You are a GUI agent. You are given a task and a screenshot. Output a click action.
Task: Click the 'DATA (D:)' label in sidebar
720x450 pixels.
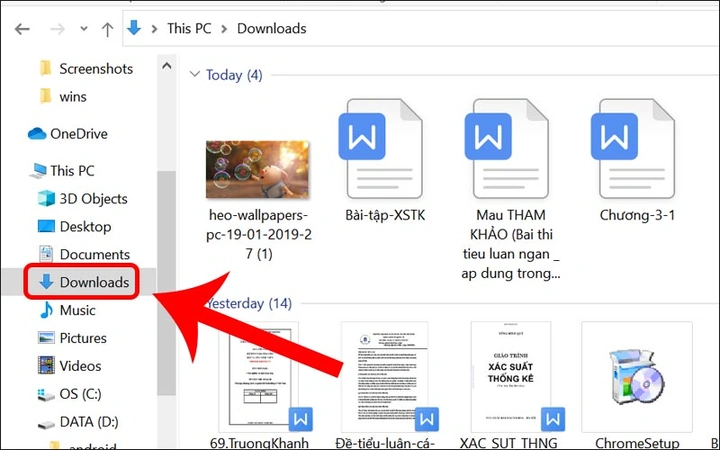click(89, 422)
